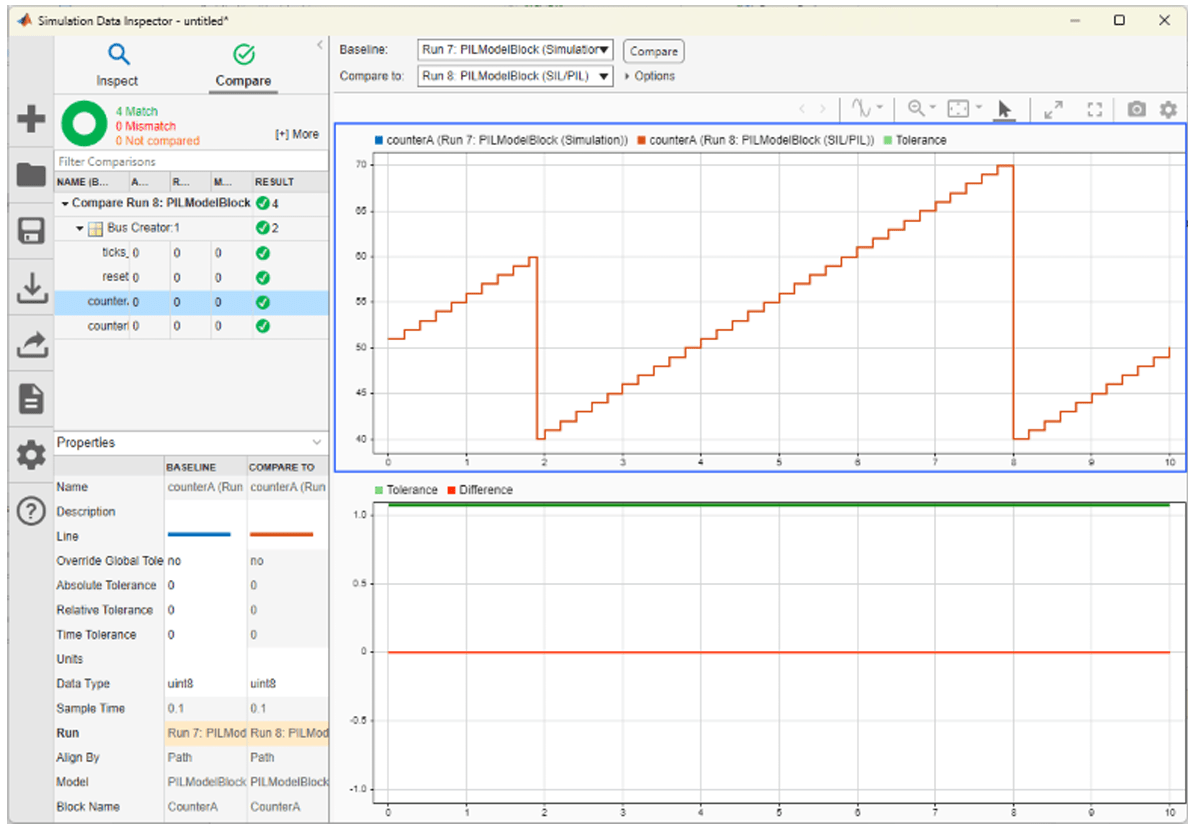Screen dimensions: 1198x829
Task: Click the Import download icon in sidebar
Action: (31, 288)
